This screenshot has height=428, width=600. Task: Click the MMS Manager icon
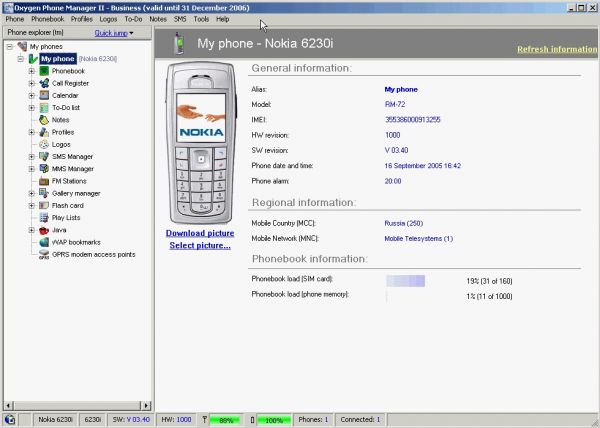pos(44,169)
